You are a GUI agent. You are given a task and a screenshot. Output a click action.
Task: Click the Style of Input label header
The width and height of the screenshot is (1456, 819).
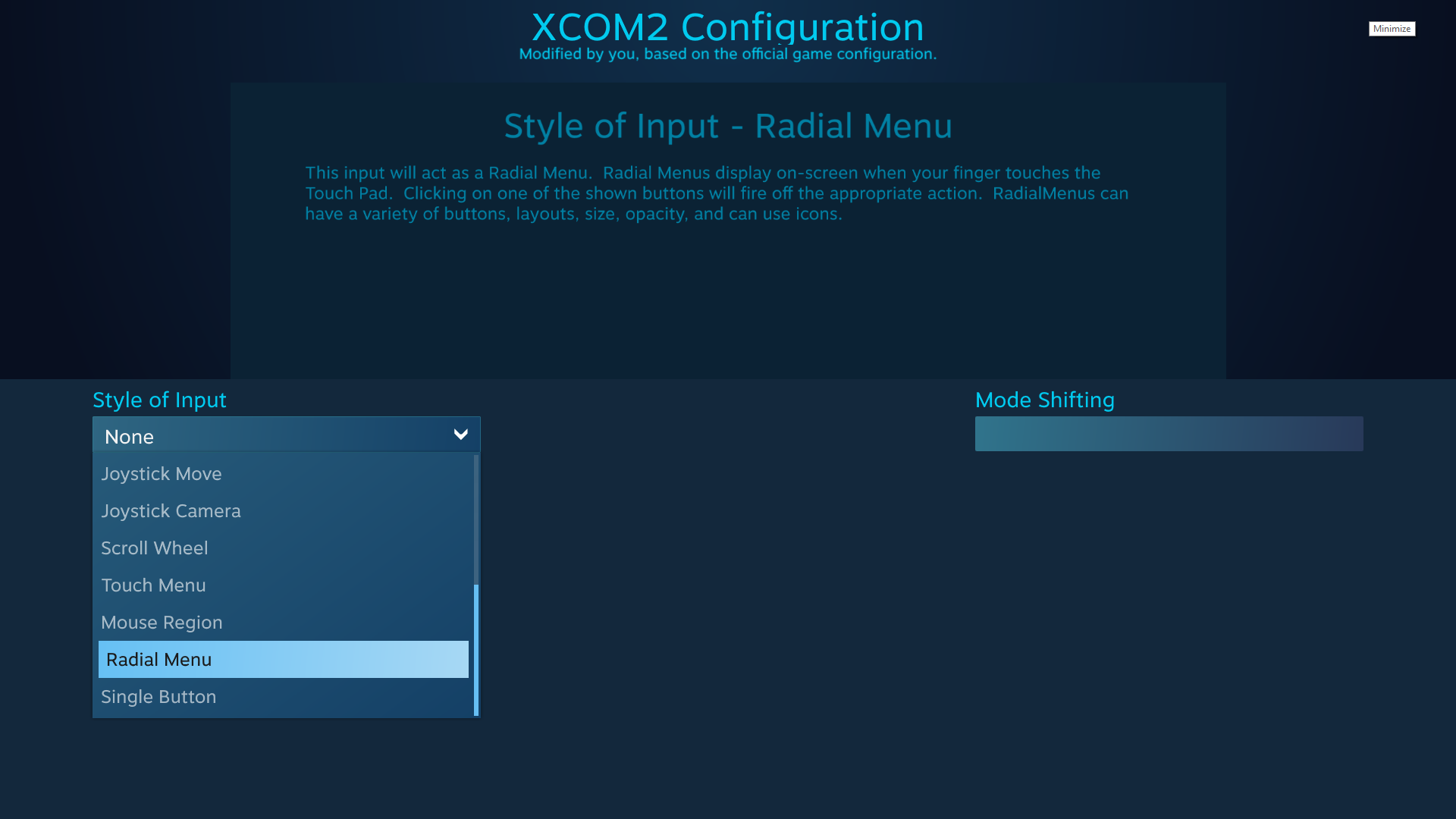point(159,399)
